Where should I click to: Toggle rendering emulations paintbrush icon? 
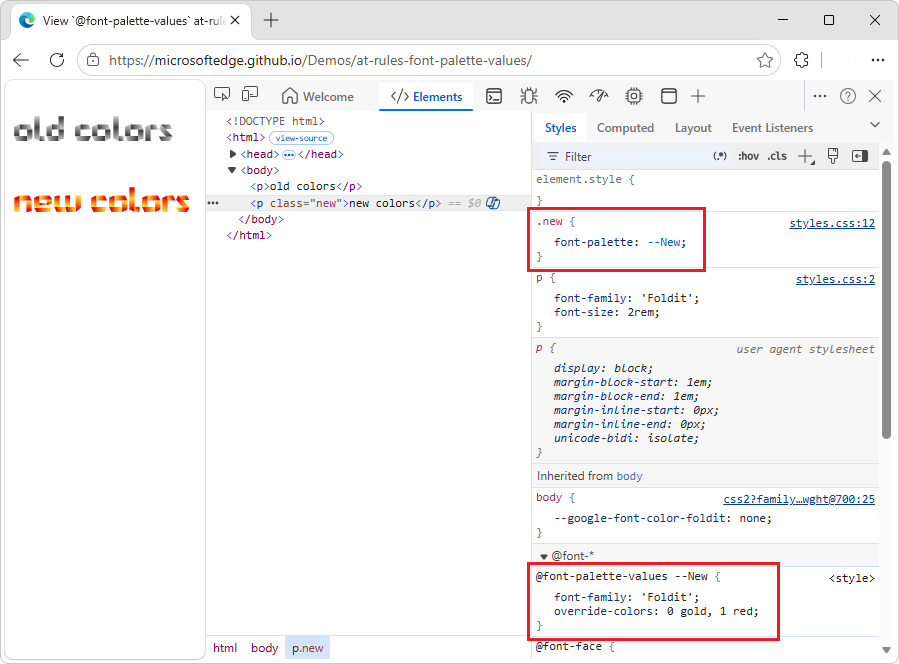pyautogui.click(x=833, y=156)
